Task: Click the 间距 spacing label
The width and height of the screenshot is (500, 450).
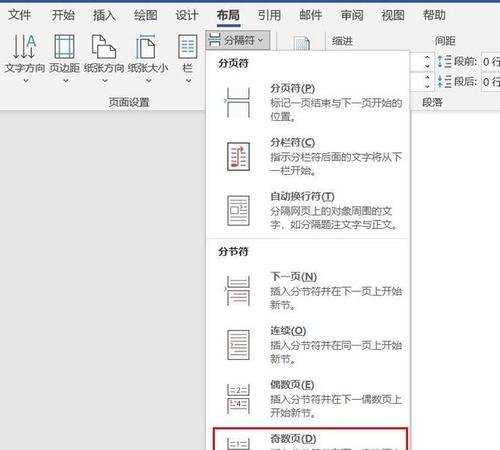Action: point(445,41)
